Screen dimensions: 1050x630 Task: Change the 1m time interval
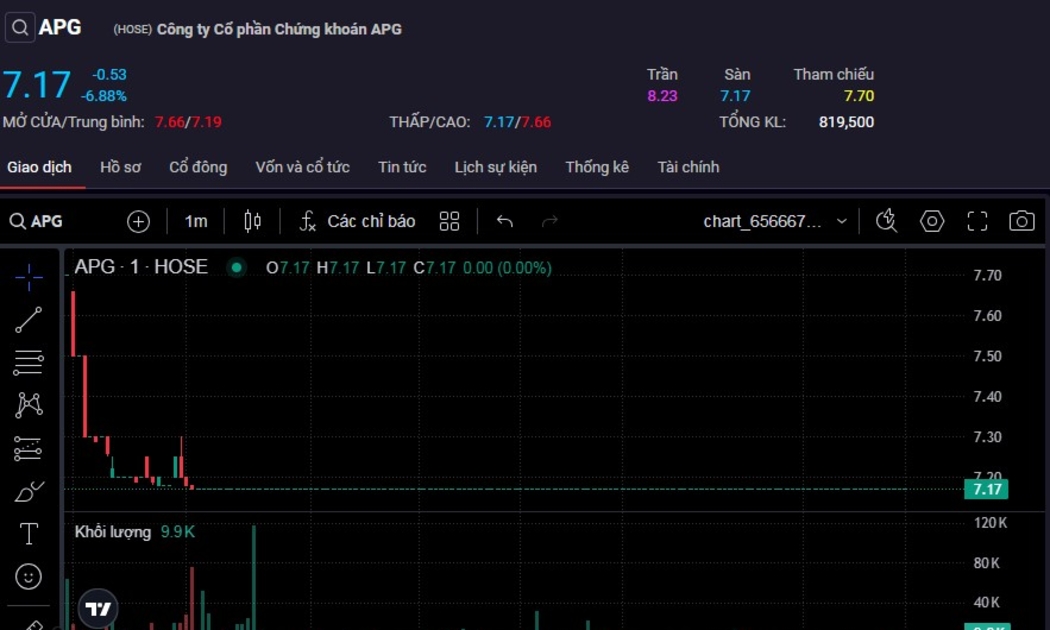point(196,221)
